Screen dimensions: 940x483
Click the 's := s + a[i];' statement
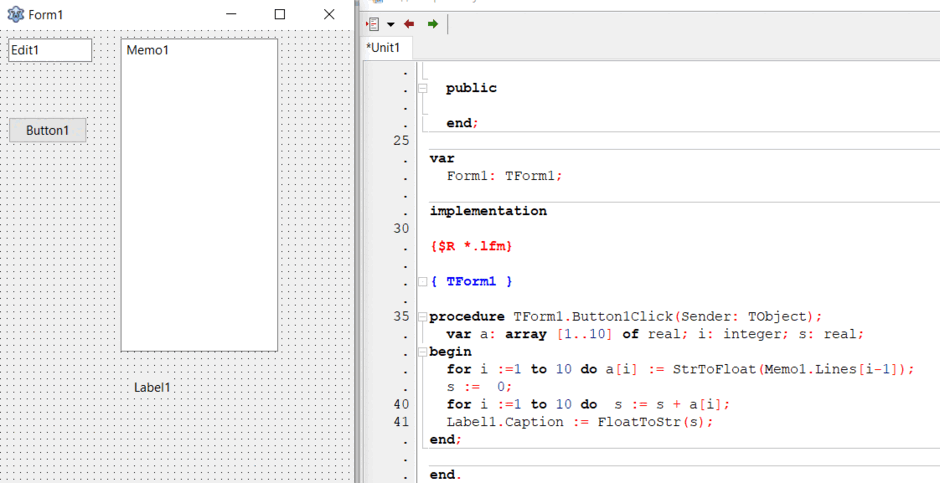[670, 404]
